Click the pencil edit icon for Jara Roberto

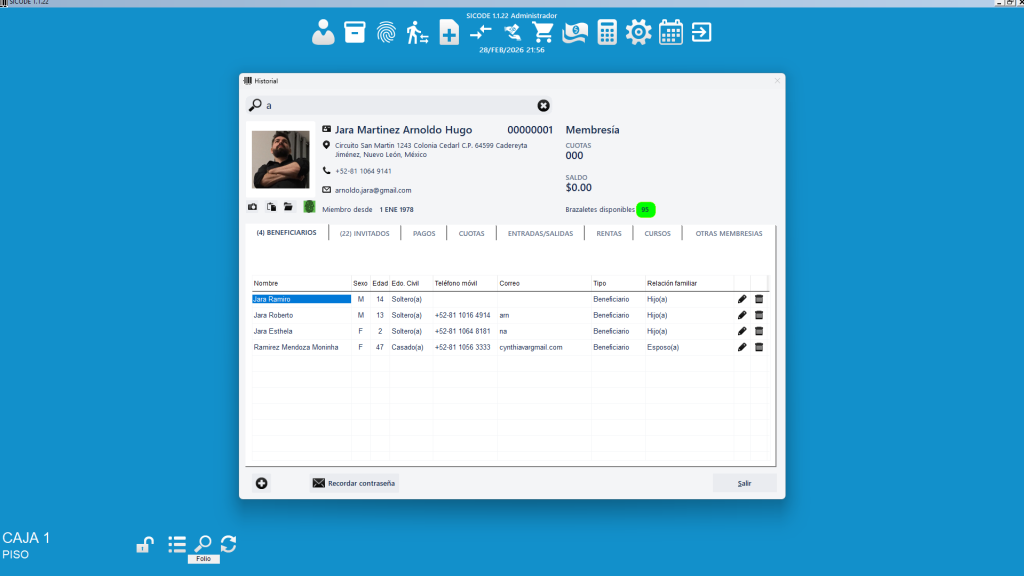(x=742, y=315)
